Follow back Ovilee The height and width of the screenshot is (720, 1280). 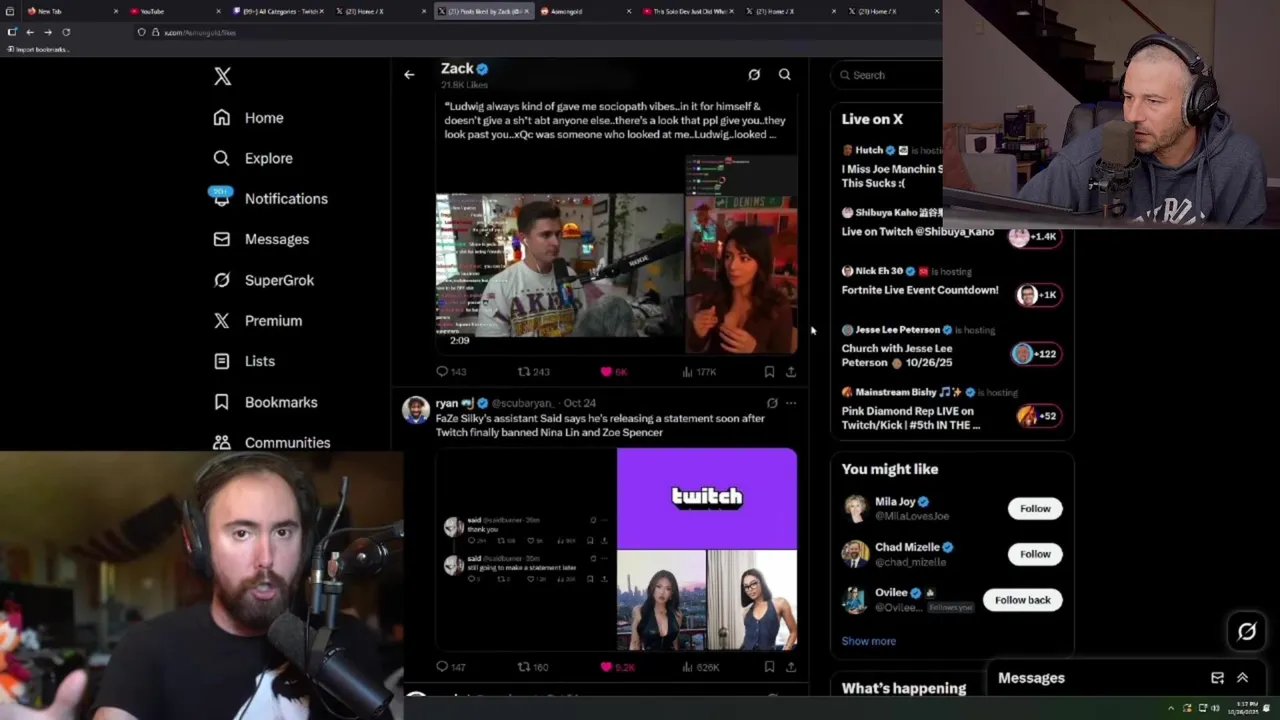click(x=1022, y=600)
